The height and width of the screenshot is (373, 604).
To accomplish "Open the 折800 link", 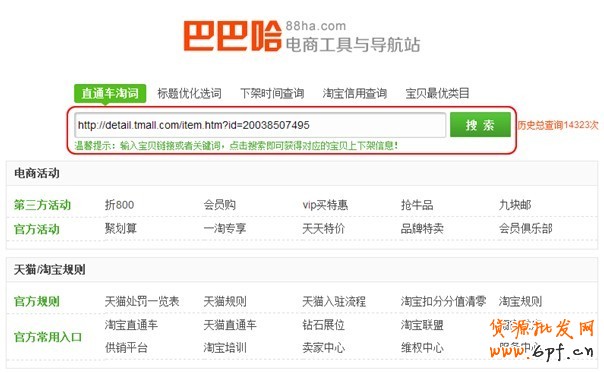I will point(119,205).
